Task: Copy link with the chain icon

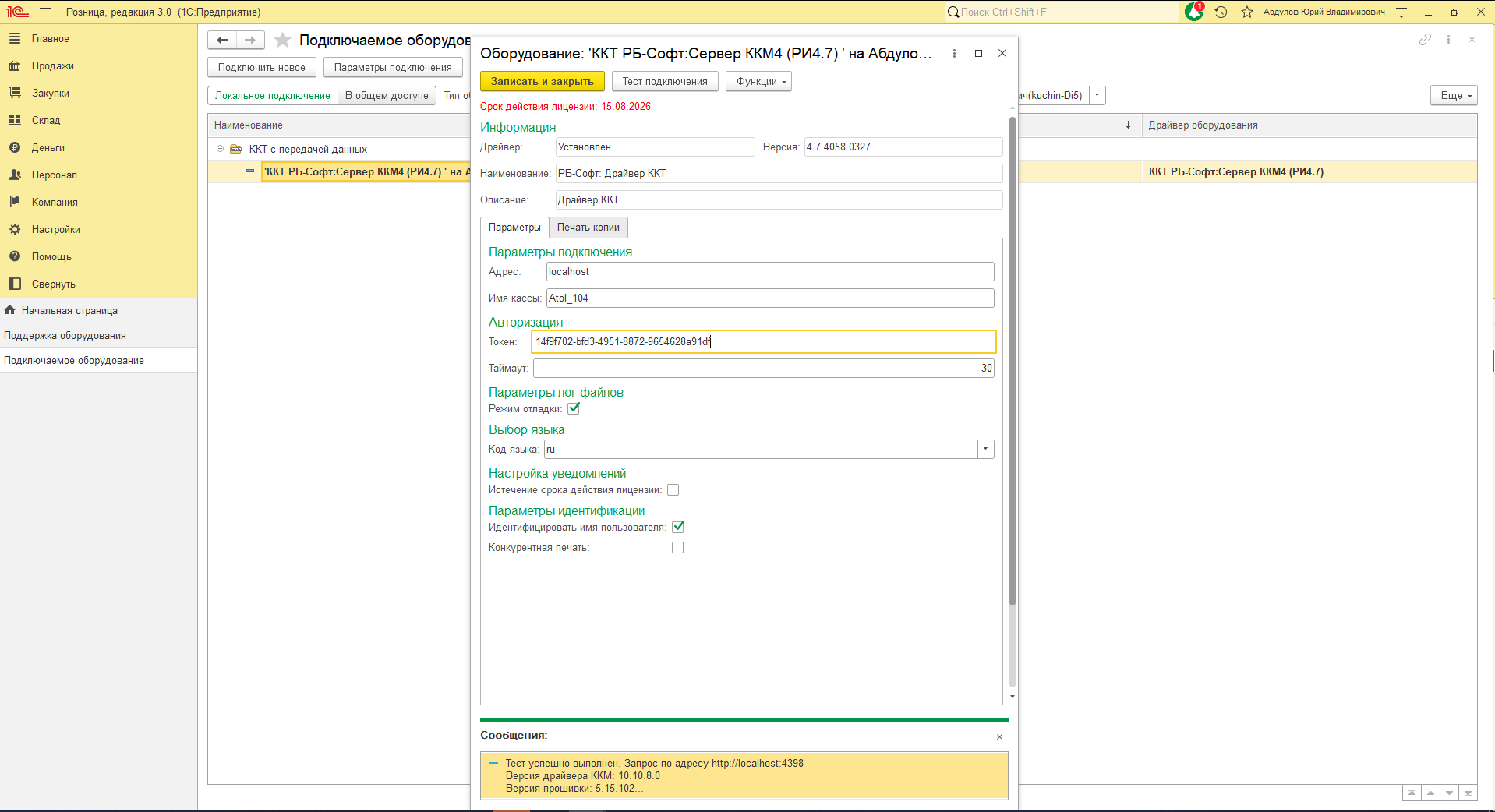Action: pos(1425,39)
